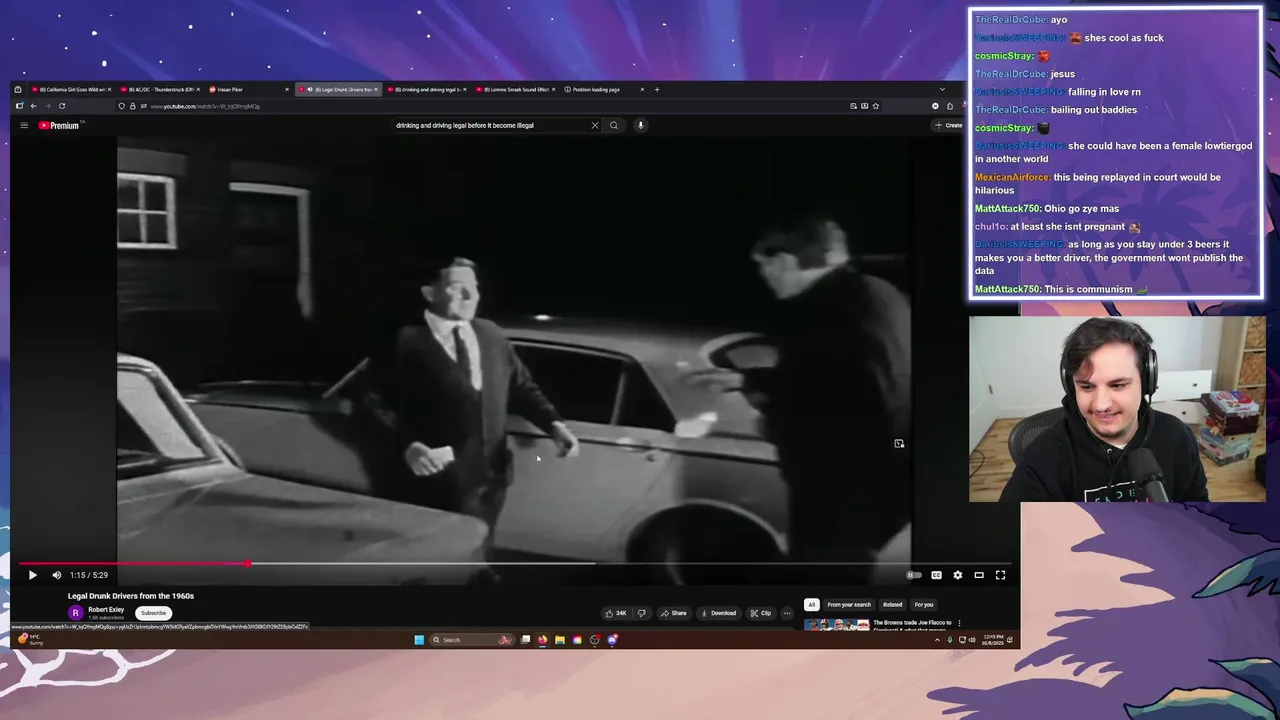Bookmark this page star icon
Screen dimensions: 1280x720
click(x=876, y=106)
